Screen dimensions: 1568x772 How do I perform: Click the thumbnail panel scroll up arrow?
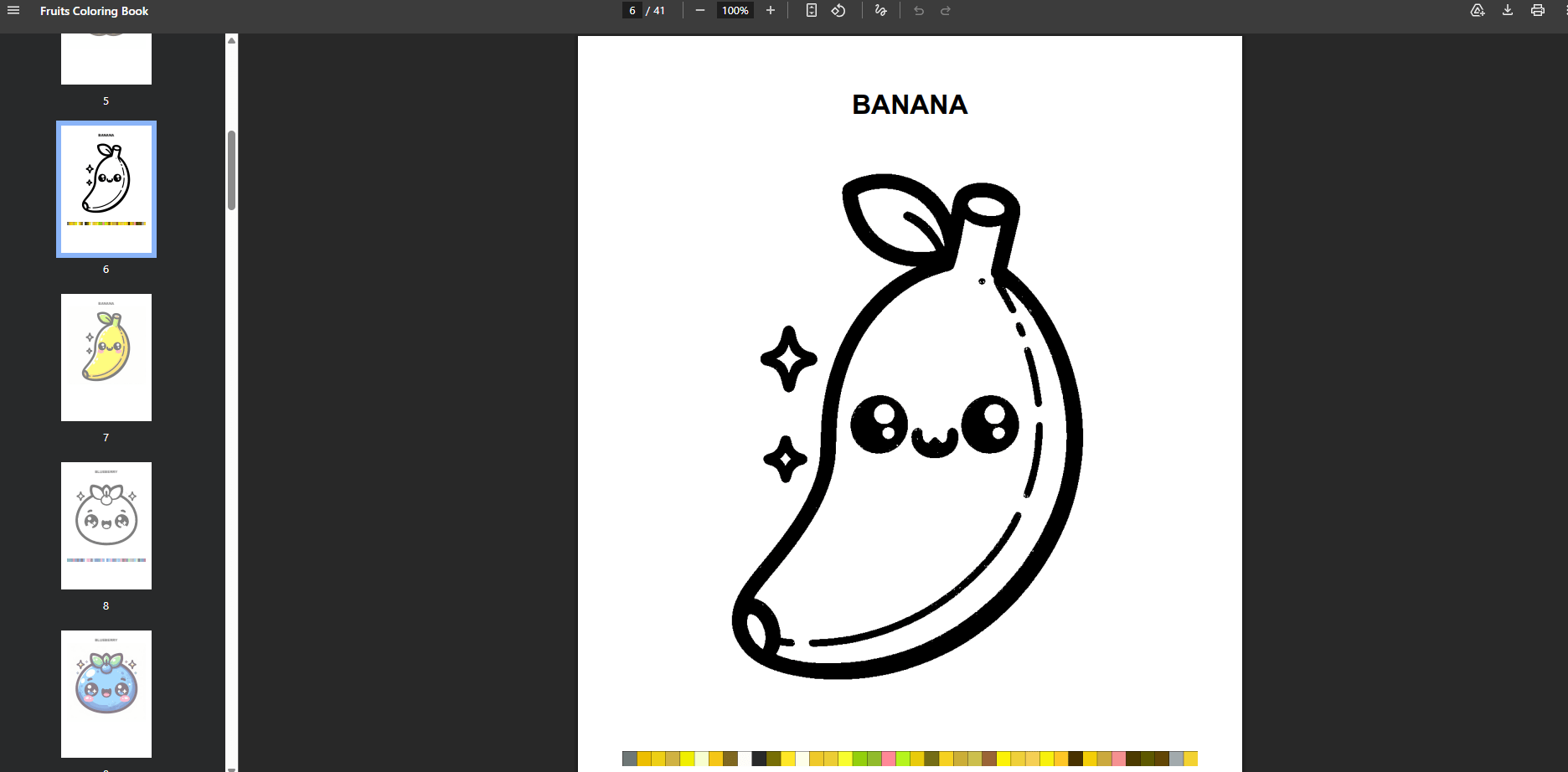232,40
